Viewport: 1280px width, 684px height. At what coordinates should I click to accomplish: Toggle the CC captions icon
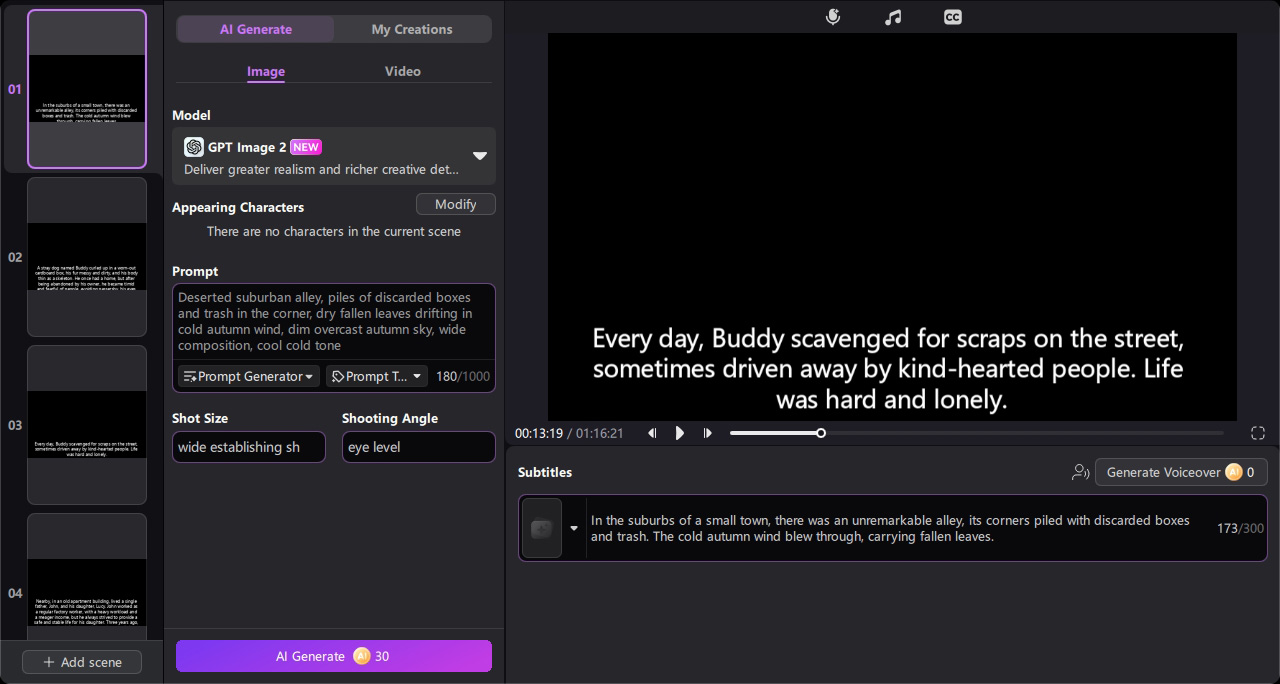pos(953,17)
